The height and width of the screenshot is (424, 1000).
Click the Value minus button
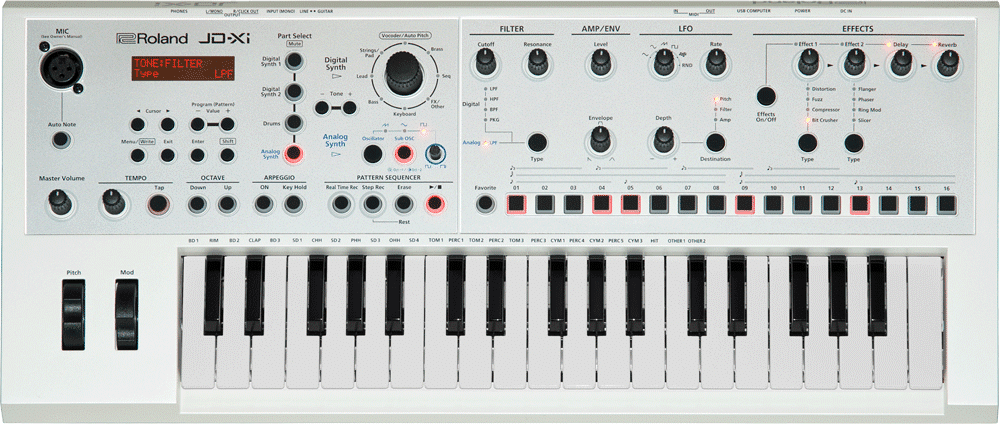pos(198,124)
